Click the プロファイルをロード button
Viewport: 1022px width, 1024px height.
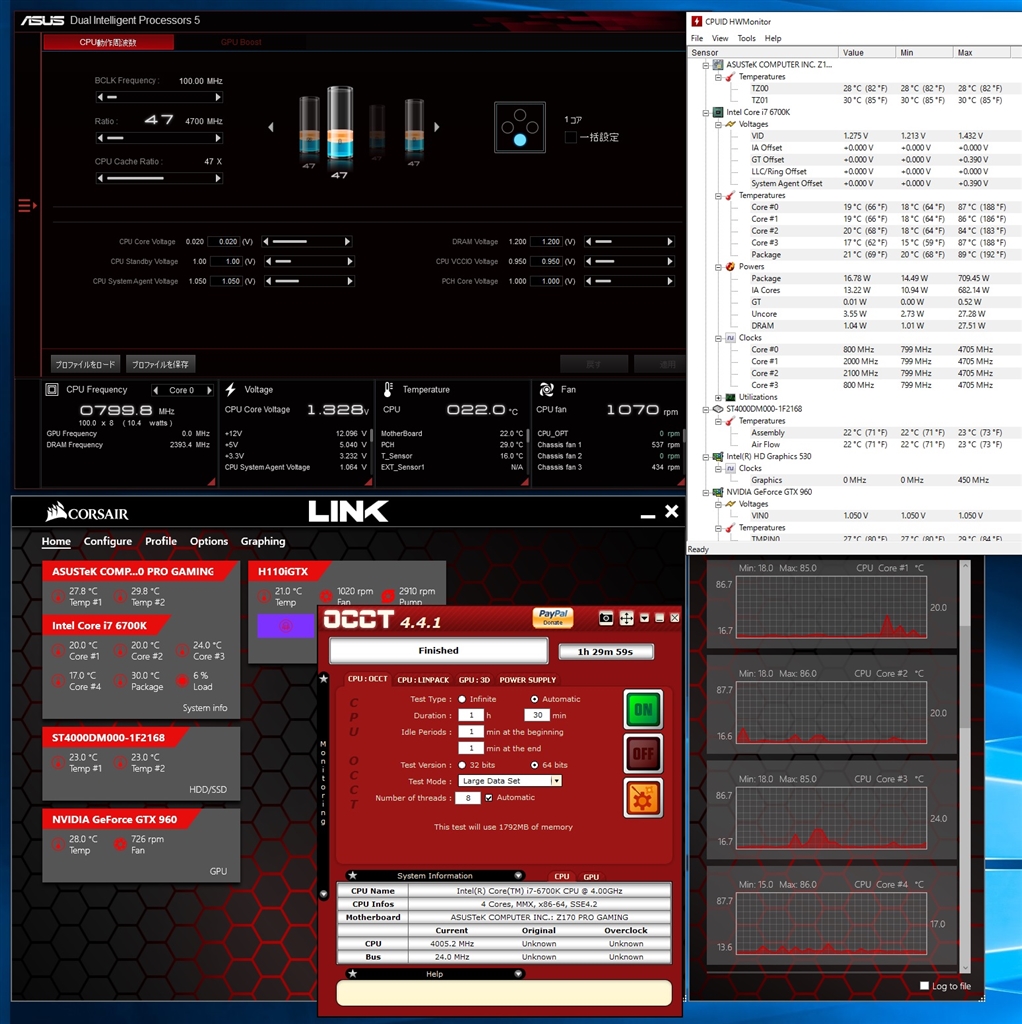[x=85, y=364]
